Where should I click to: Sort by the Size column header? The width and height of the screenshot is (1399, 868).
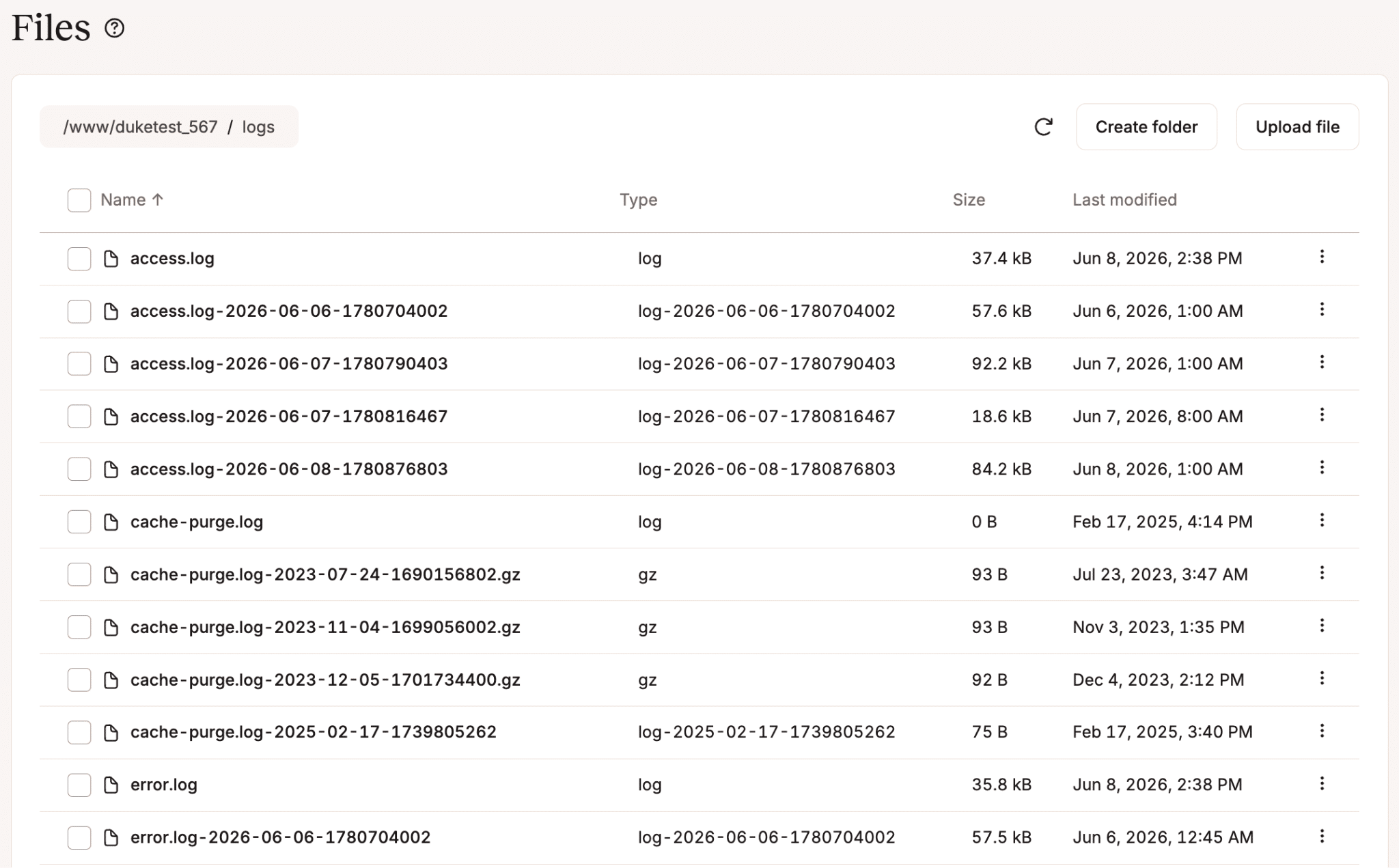969,200
